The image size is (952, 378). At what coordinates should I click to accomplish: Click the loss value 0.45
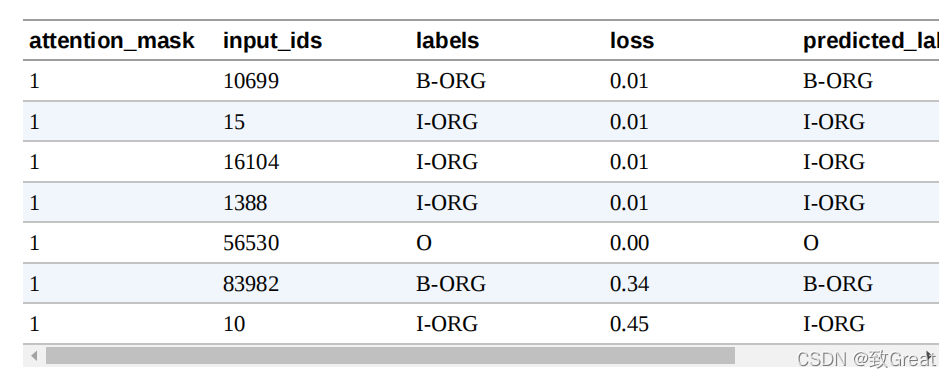(x=630, y=324)
